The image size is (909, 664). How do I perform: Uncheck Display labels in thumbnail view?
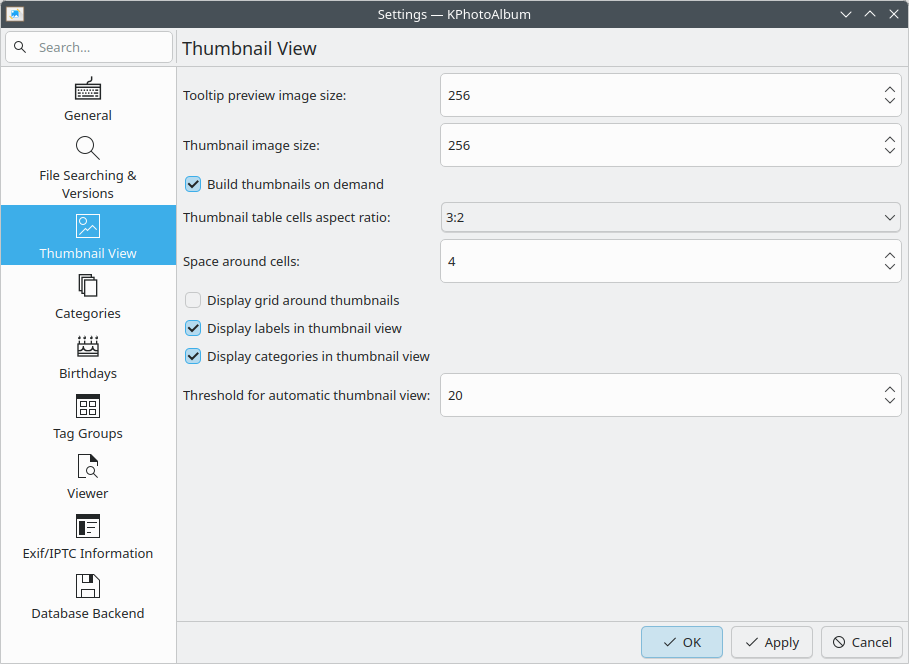(x=193, y=328)
